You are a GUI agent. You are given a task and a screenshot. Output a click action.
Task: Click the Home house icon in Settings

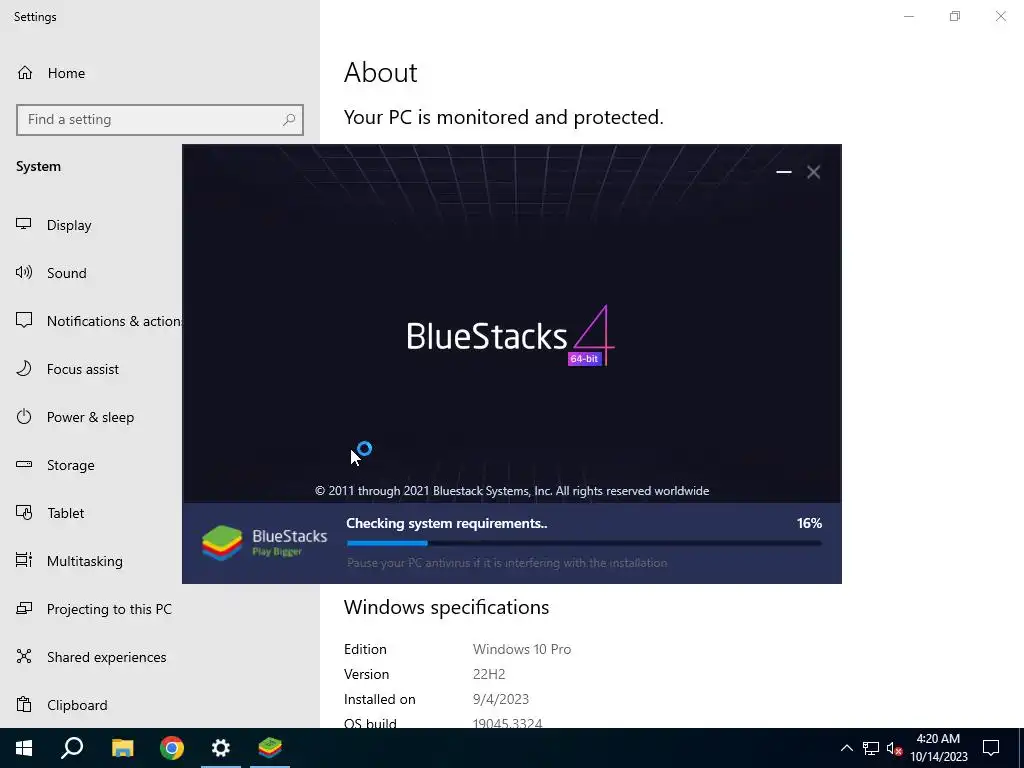tap(25, 72)
